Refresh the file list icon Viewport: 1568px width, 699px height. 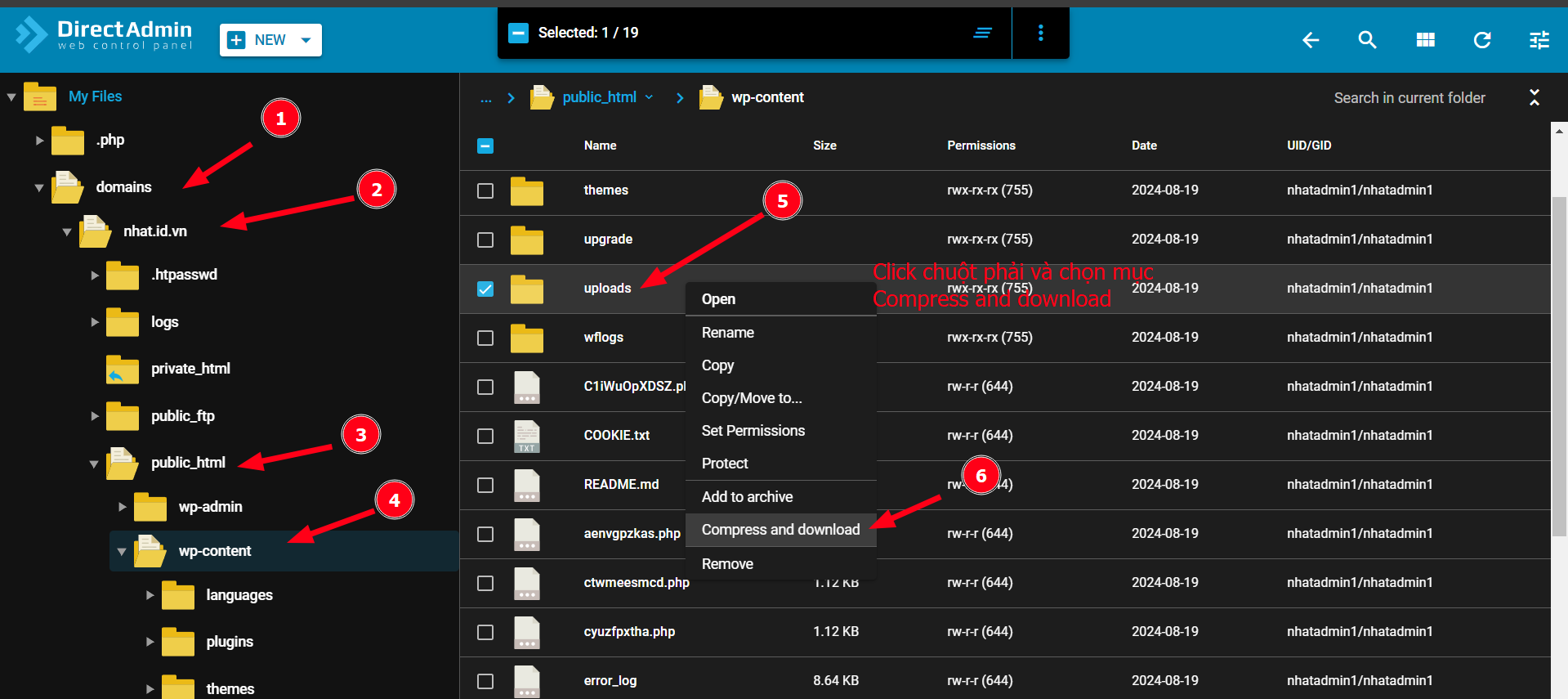(1482, 40)
